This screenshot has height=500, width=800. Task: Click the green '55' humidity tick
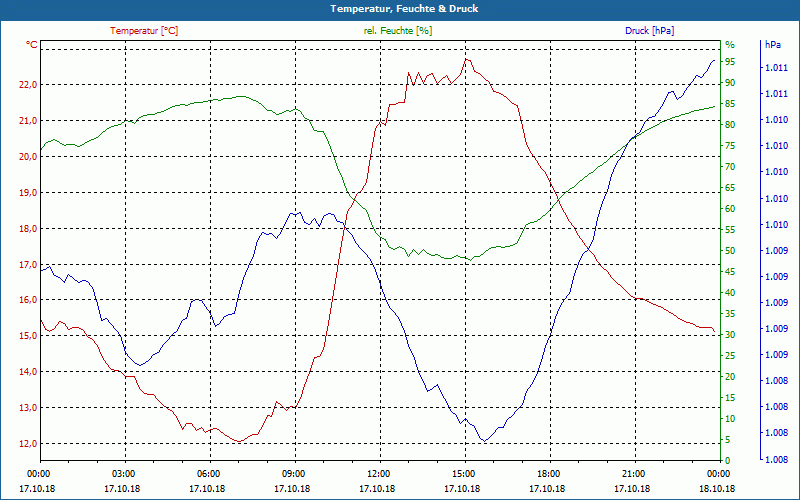point(730,230)
